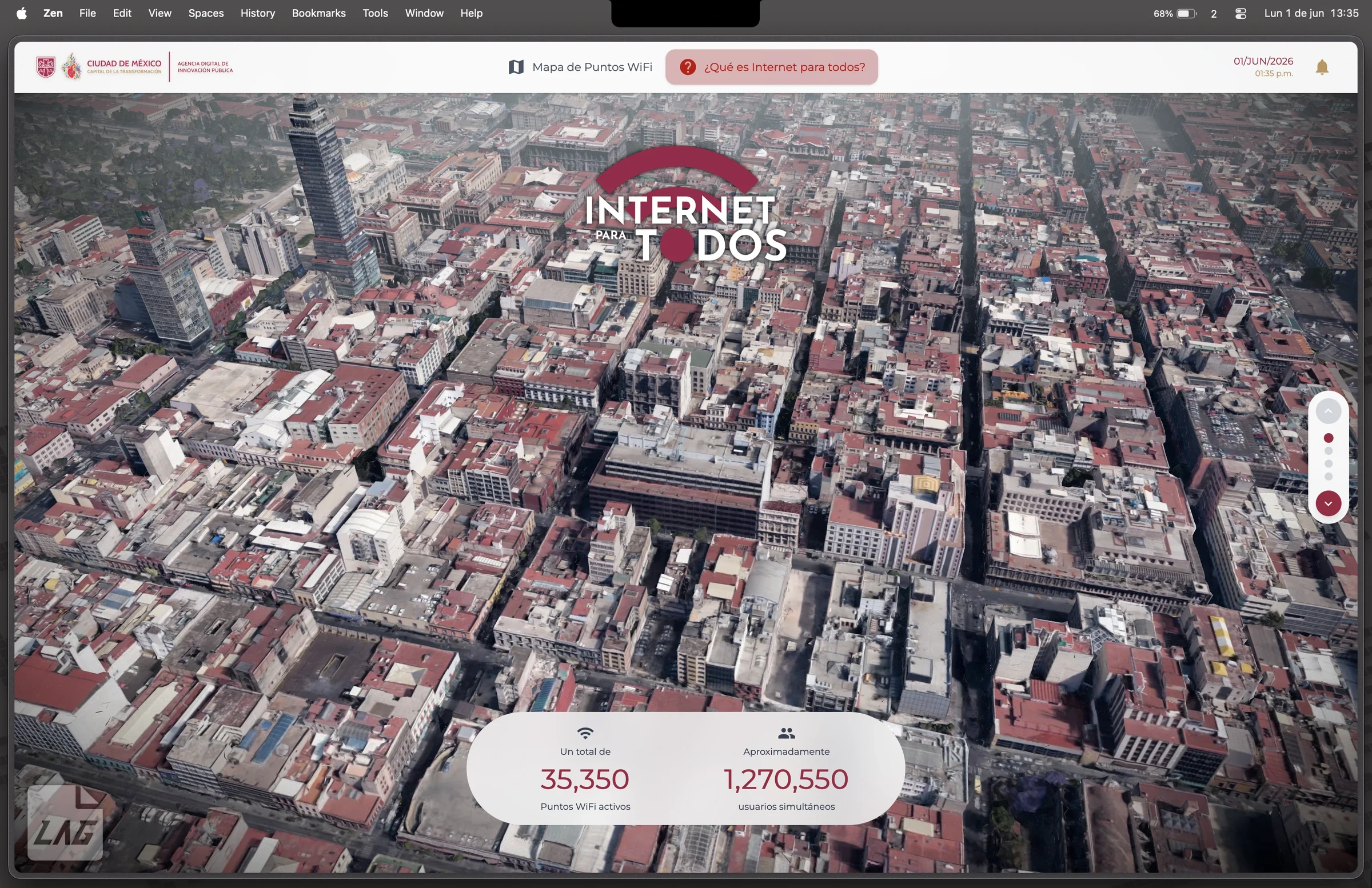Open the Spaces menu

click(206, 13)
